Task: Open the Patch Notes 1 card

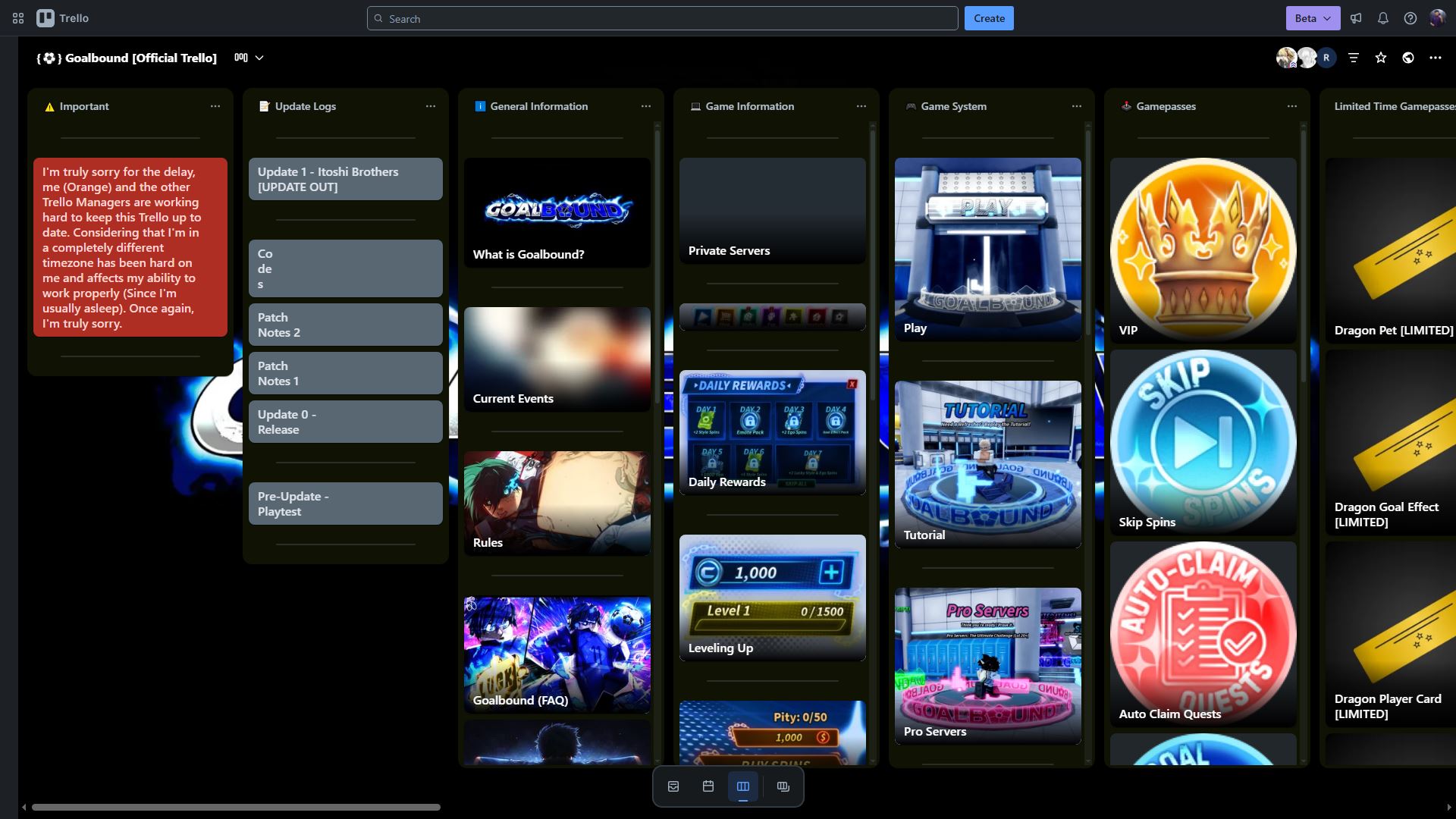Action: pos(346,373)
